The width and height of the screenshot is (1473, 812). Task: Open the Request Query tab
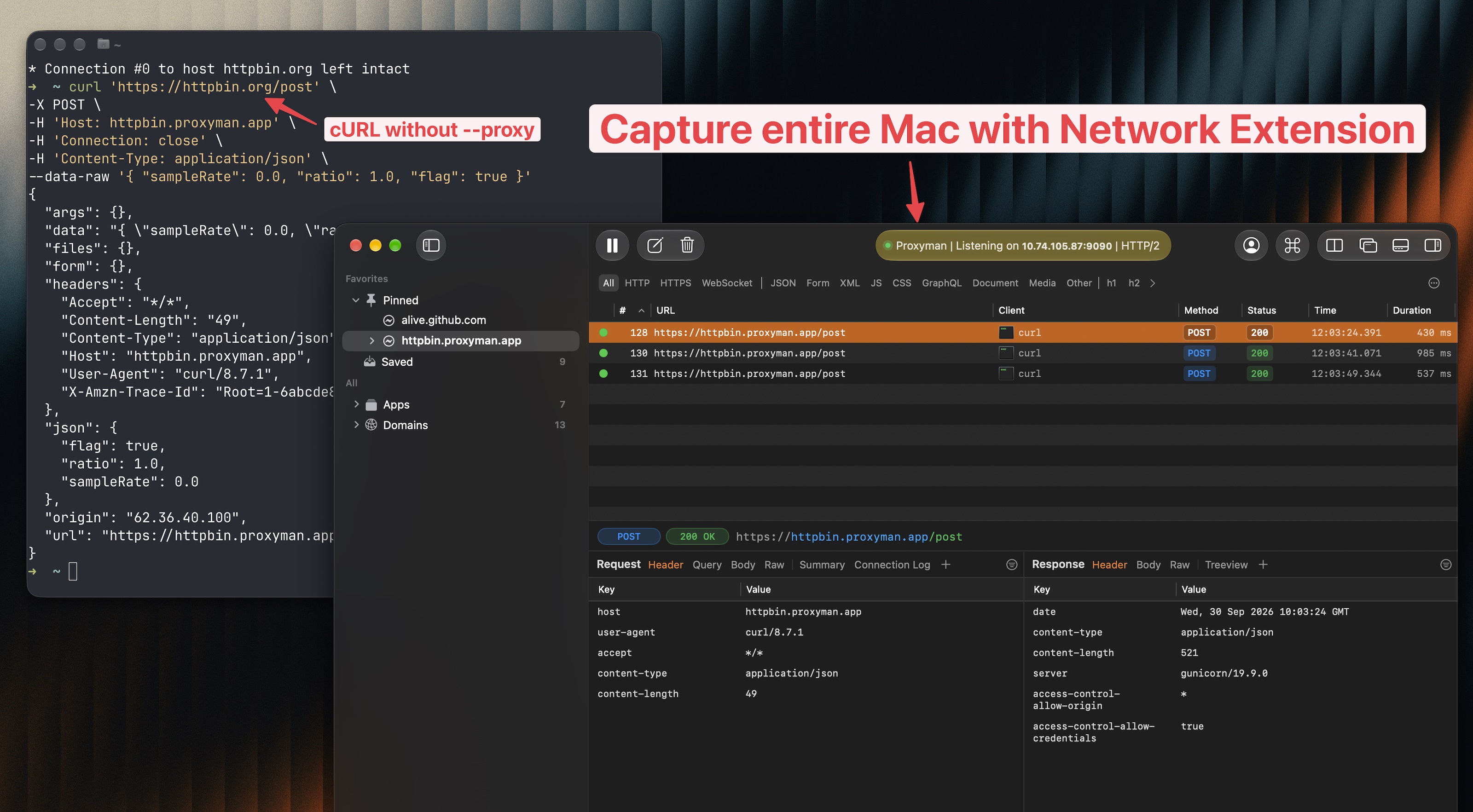click(707, 564)
